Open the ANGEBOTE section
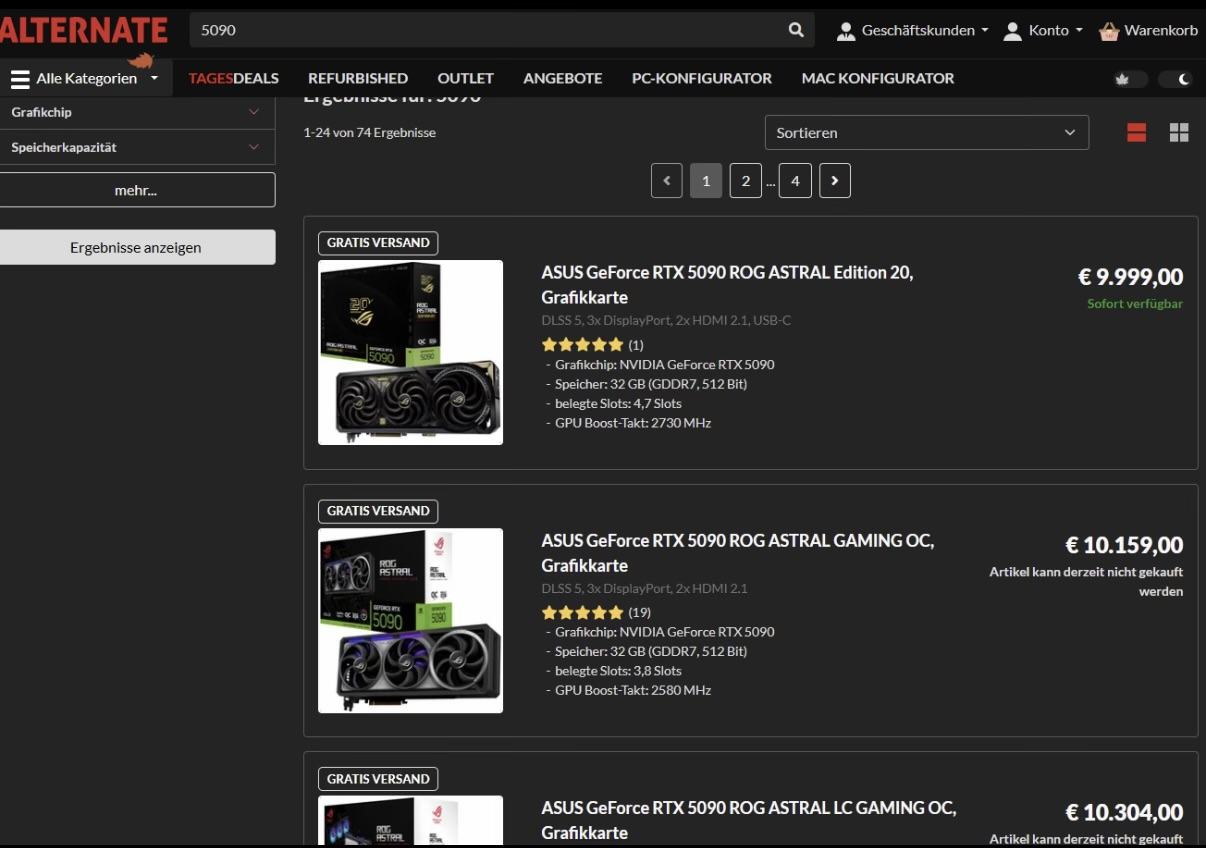This screenshot has height=848, width=1206. coord(563,78)
